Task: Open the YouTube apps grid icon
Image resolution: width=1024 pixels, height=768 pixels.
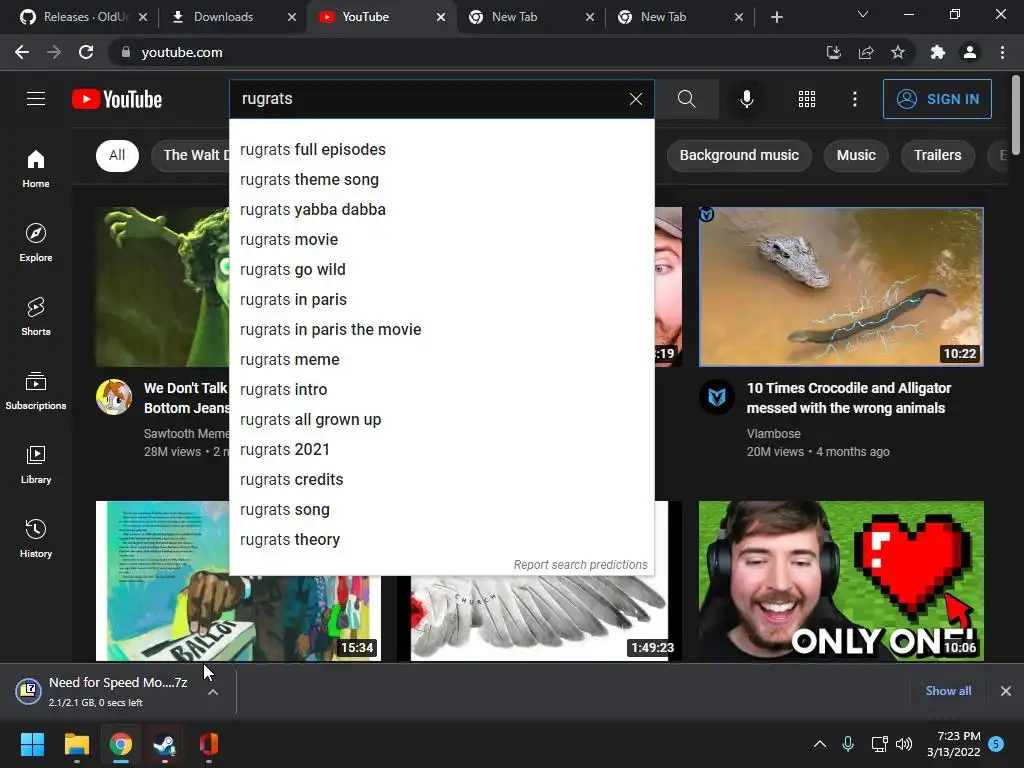Action: [x=807, y=99]
